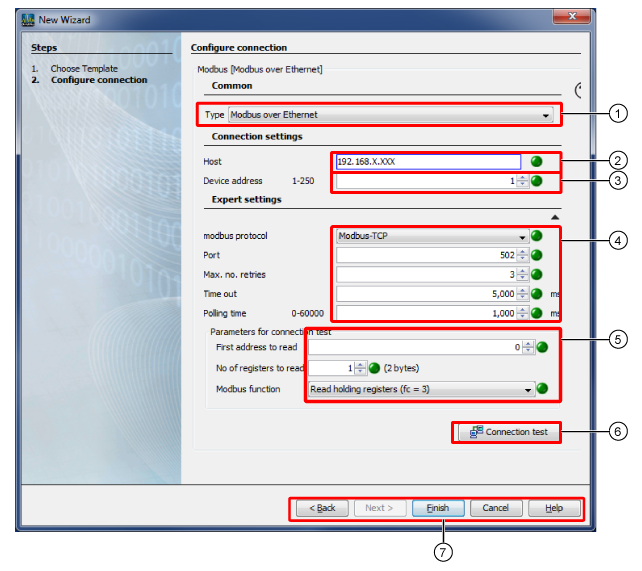Collapse the Expert settings section arrow
This screenshot has width=642, height=571.
point(555,216)
